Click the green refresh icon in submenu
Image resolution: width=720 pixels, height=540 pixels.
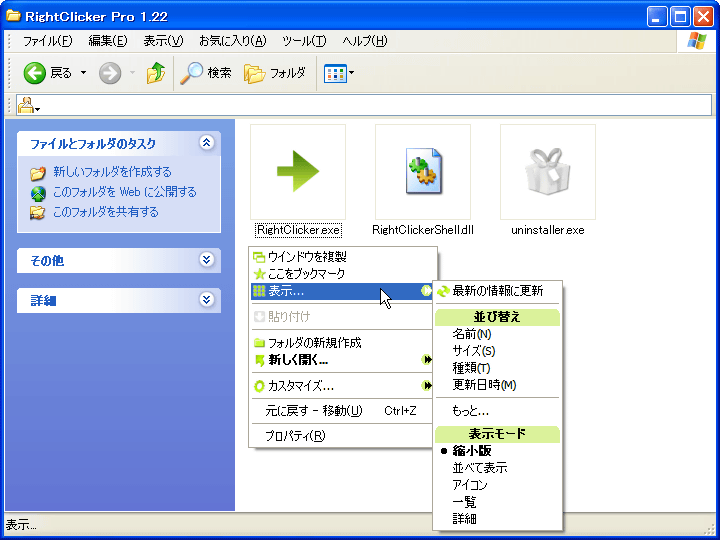(443, 291)
